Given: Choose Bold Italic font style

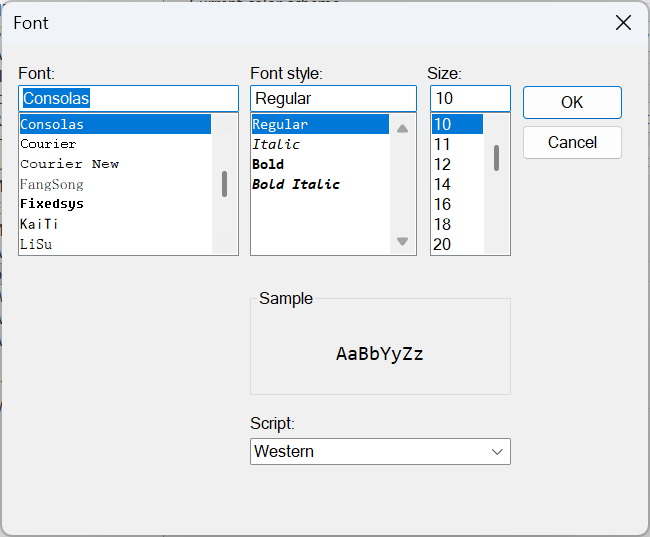Looking at the screenshot, I should [320, 184].
